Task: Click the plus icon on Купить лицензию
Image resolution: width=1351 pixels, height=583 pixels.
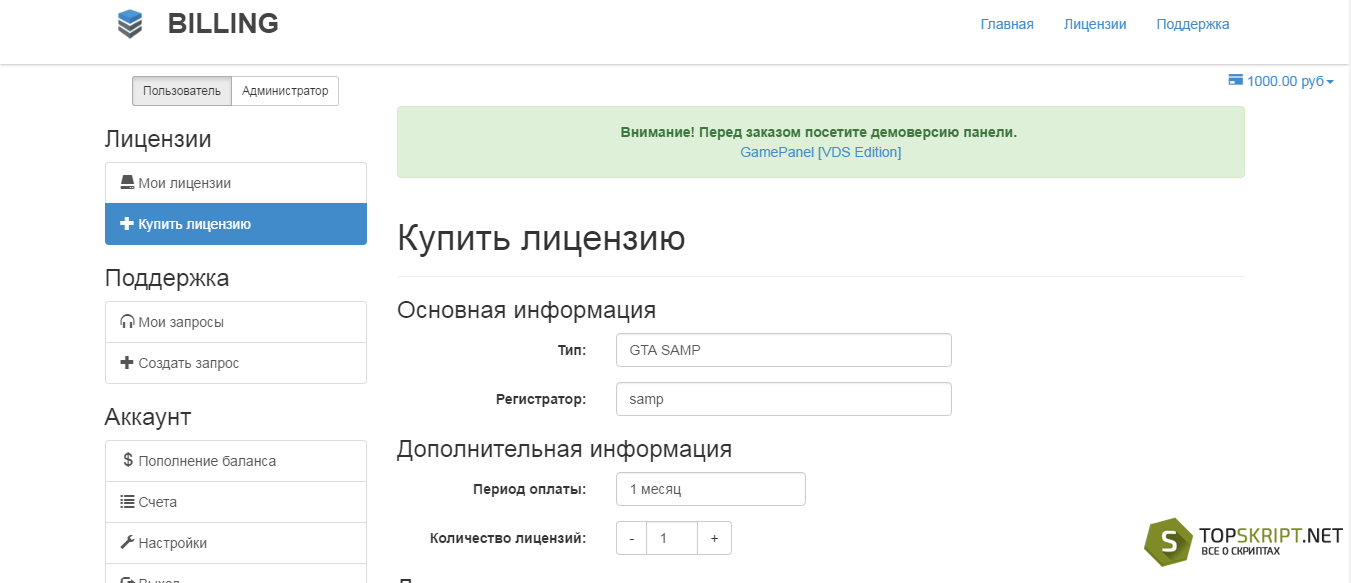Action: (x=127, y=224)
